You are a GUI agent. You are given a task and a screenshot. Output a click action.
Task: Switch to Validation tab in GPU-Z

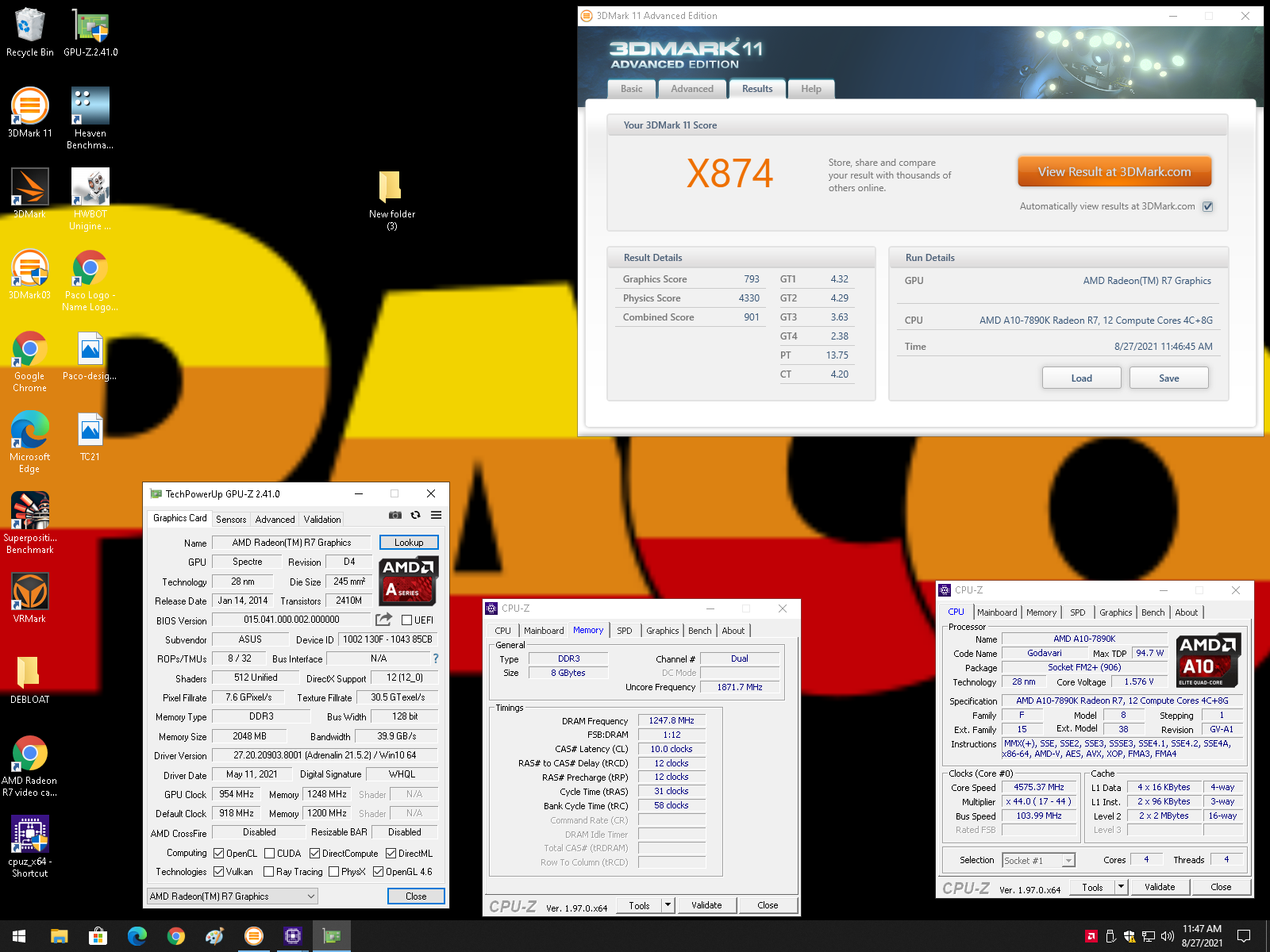pos(322,520)
